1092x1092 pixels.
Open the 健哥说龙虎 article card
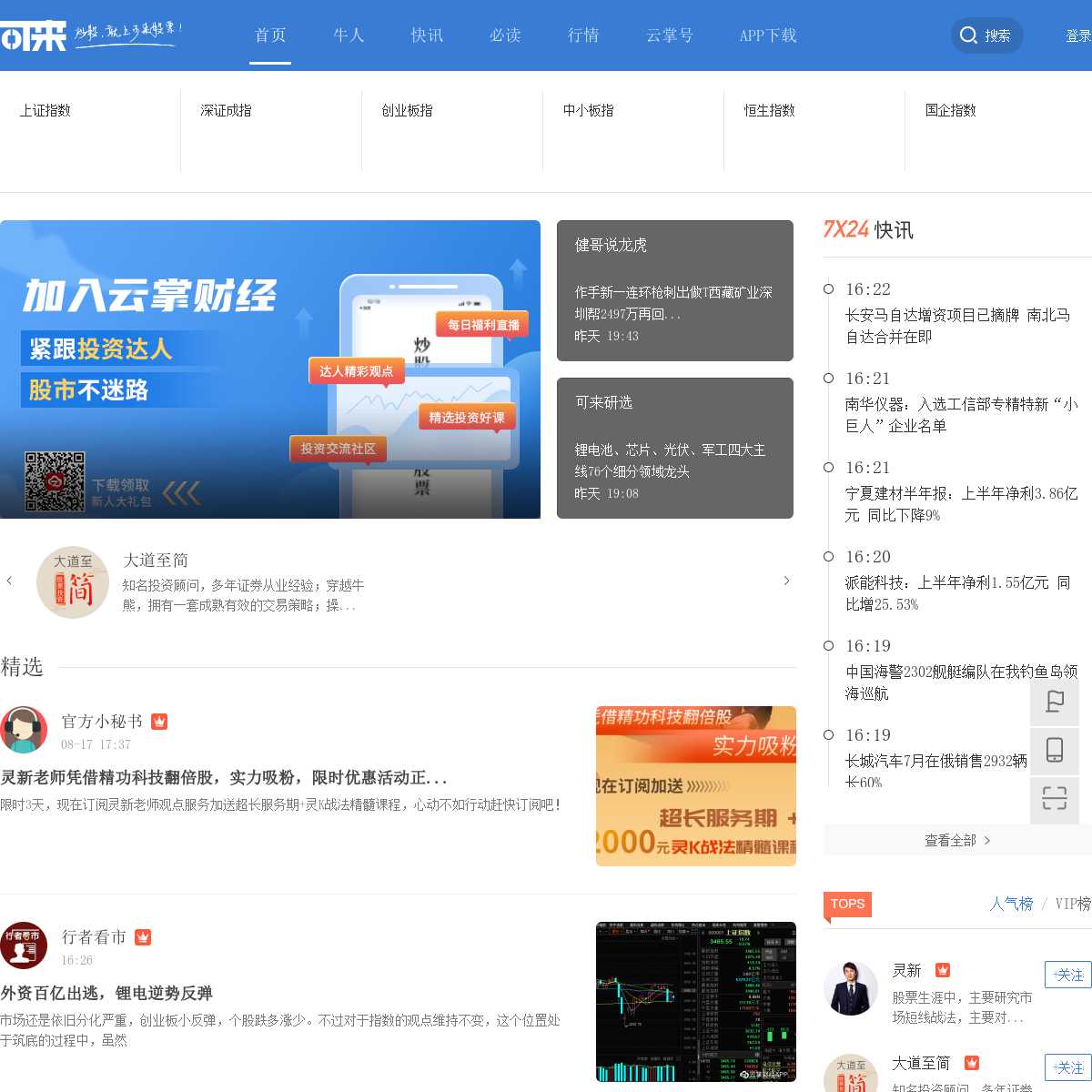[674, 290]
